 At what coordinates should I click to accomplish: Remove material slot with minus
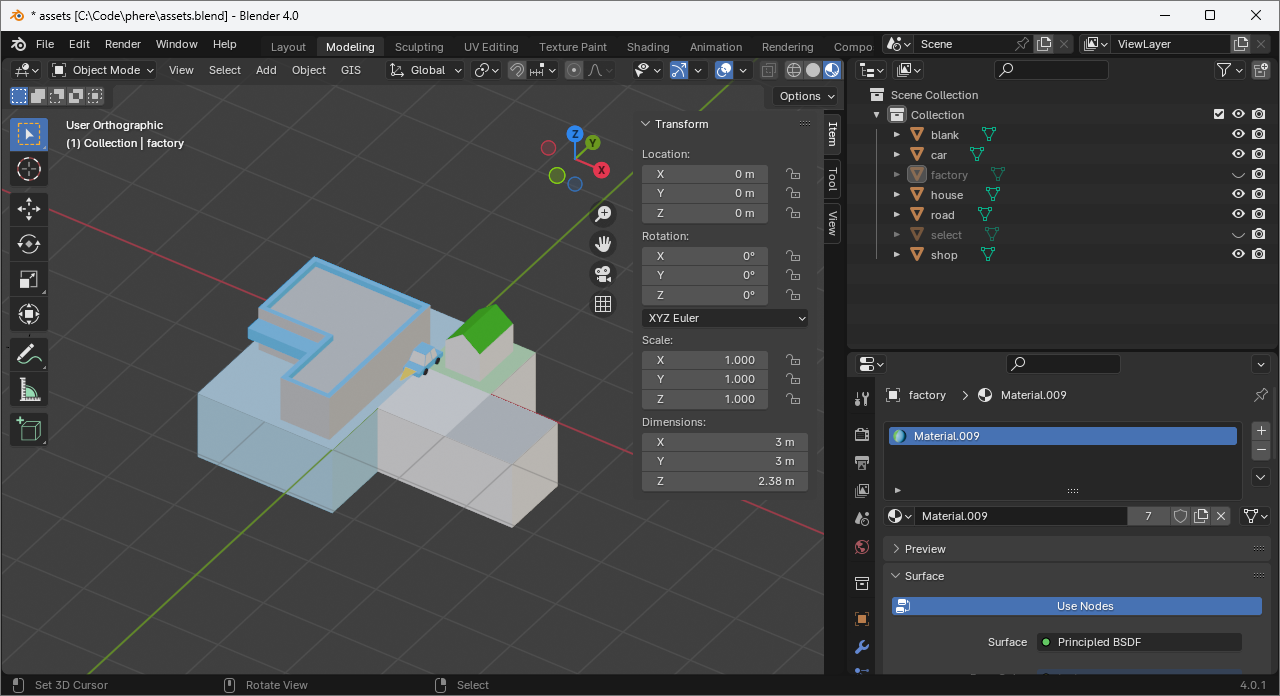pos(1261,451)
